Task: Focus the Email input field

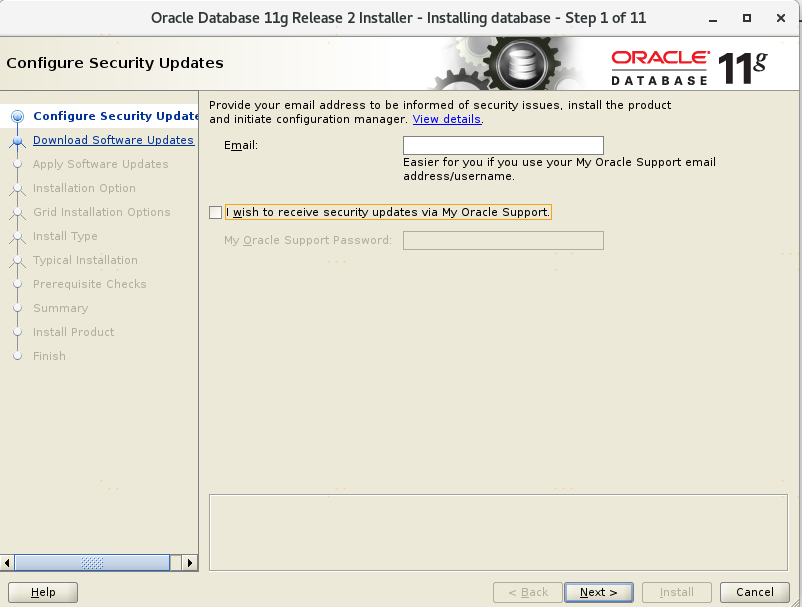Action: pyautogui.click(x=503, y=145)
